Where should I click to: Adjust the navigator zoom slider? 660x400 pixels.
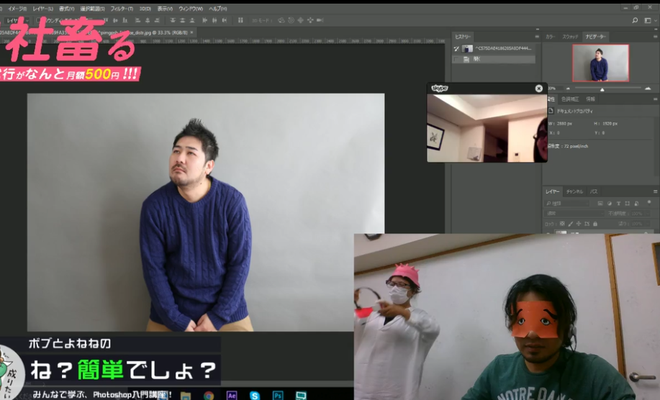[600, 89]
